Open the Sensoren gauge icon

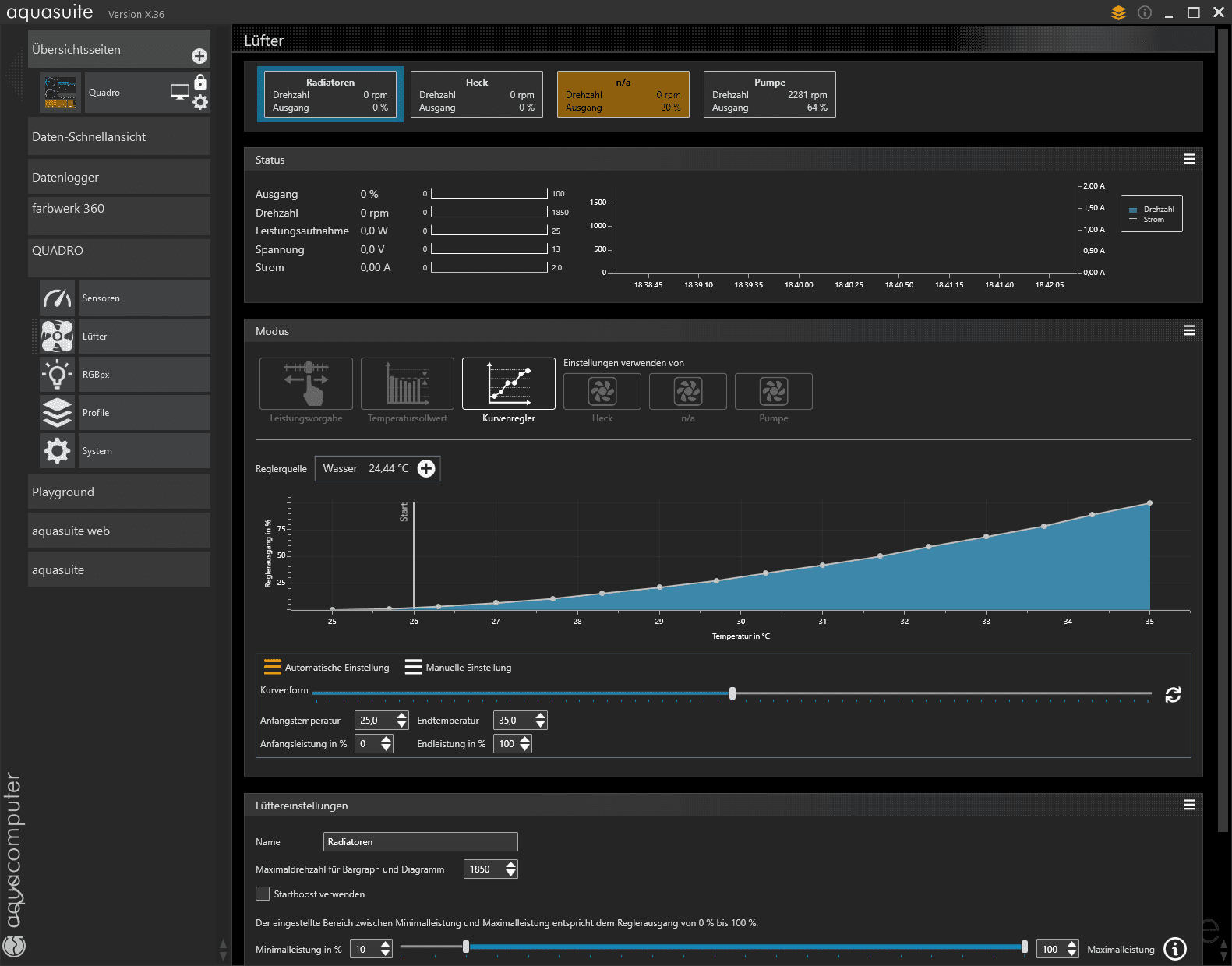pyautogui.click(x=58, y=298)
